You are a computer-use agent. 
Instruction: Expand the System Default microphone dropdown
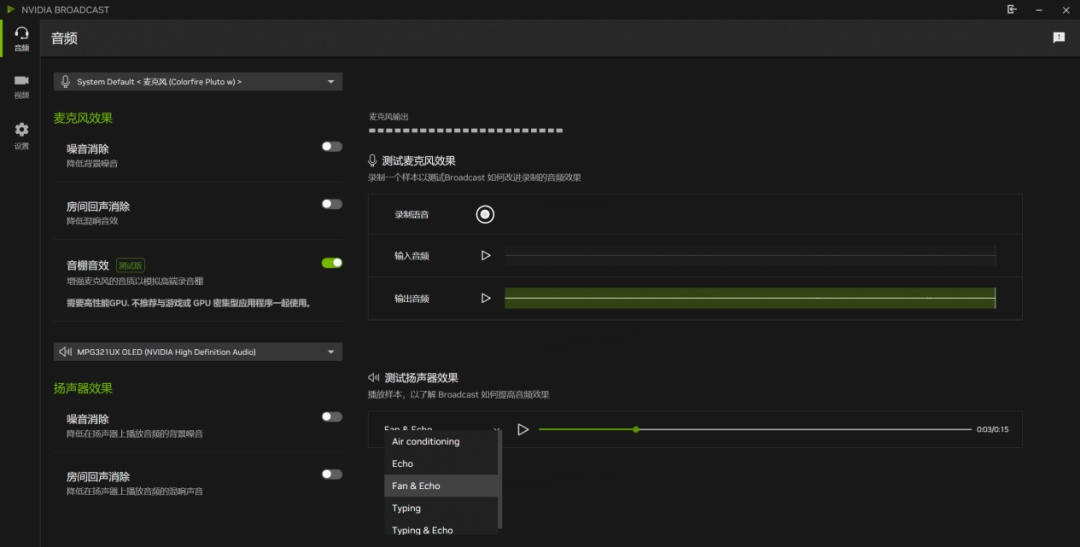198,82
